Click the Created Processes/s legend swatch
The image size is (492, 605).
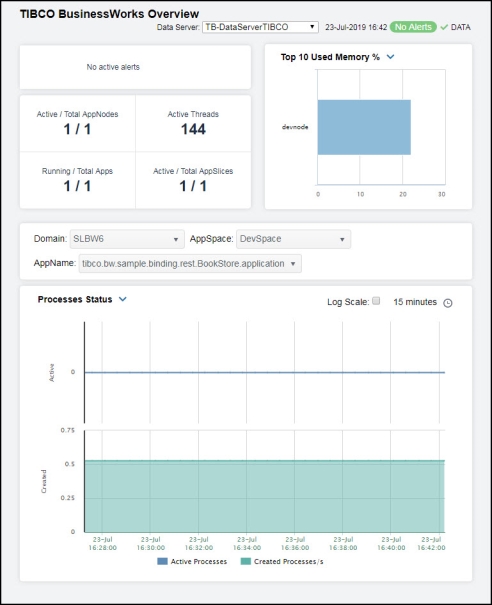tap(246, 561)
